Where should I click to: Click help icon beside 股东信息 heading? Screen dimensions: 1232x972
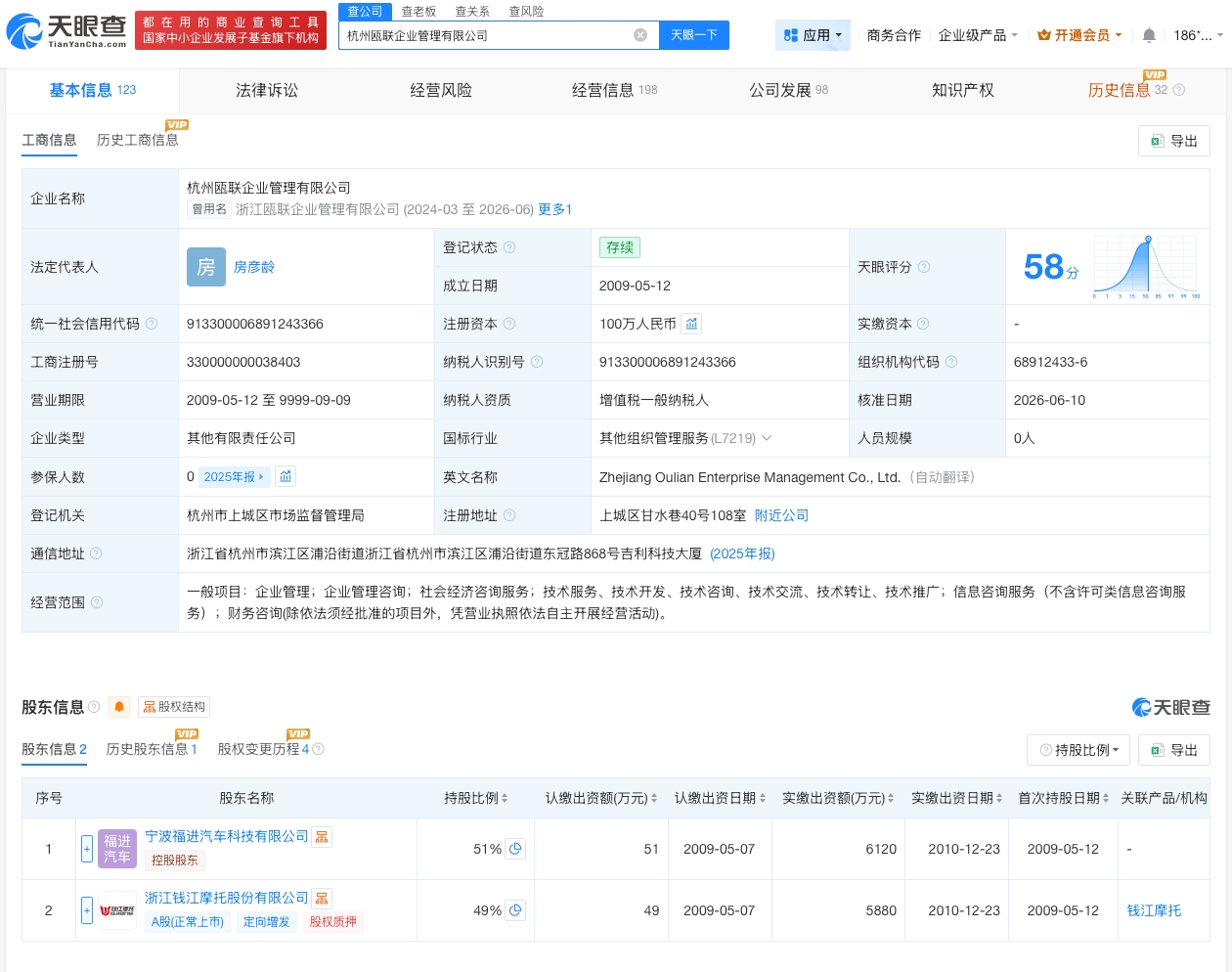[94, 707]
